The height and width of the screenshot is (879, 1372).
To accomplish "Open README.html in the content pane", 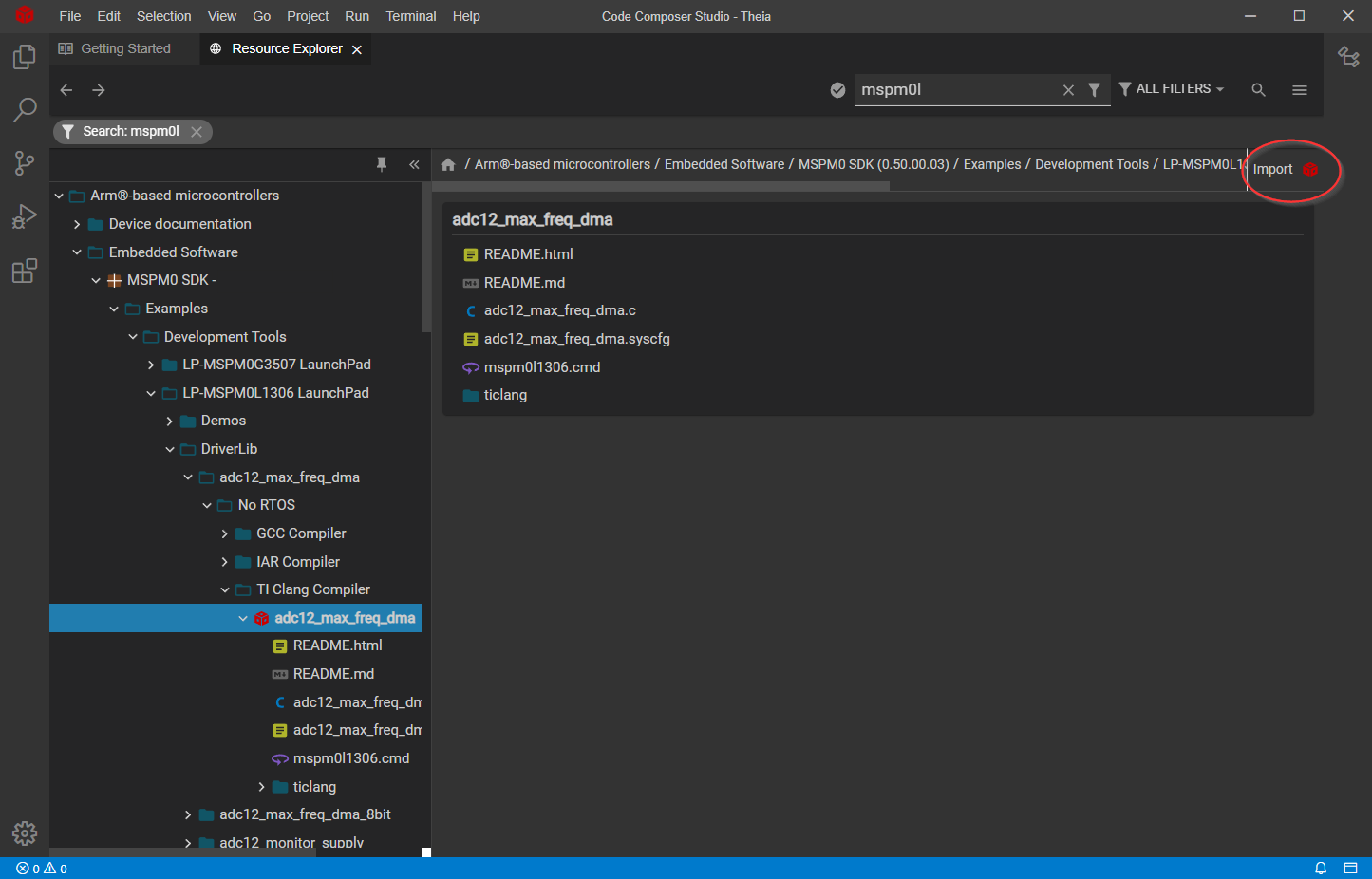I will [528, 254].
